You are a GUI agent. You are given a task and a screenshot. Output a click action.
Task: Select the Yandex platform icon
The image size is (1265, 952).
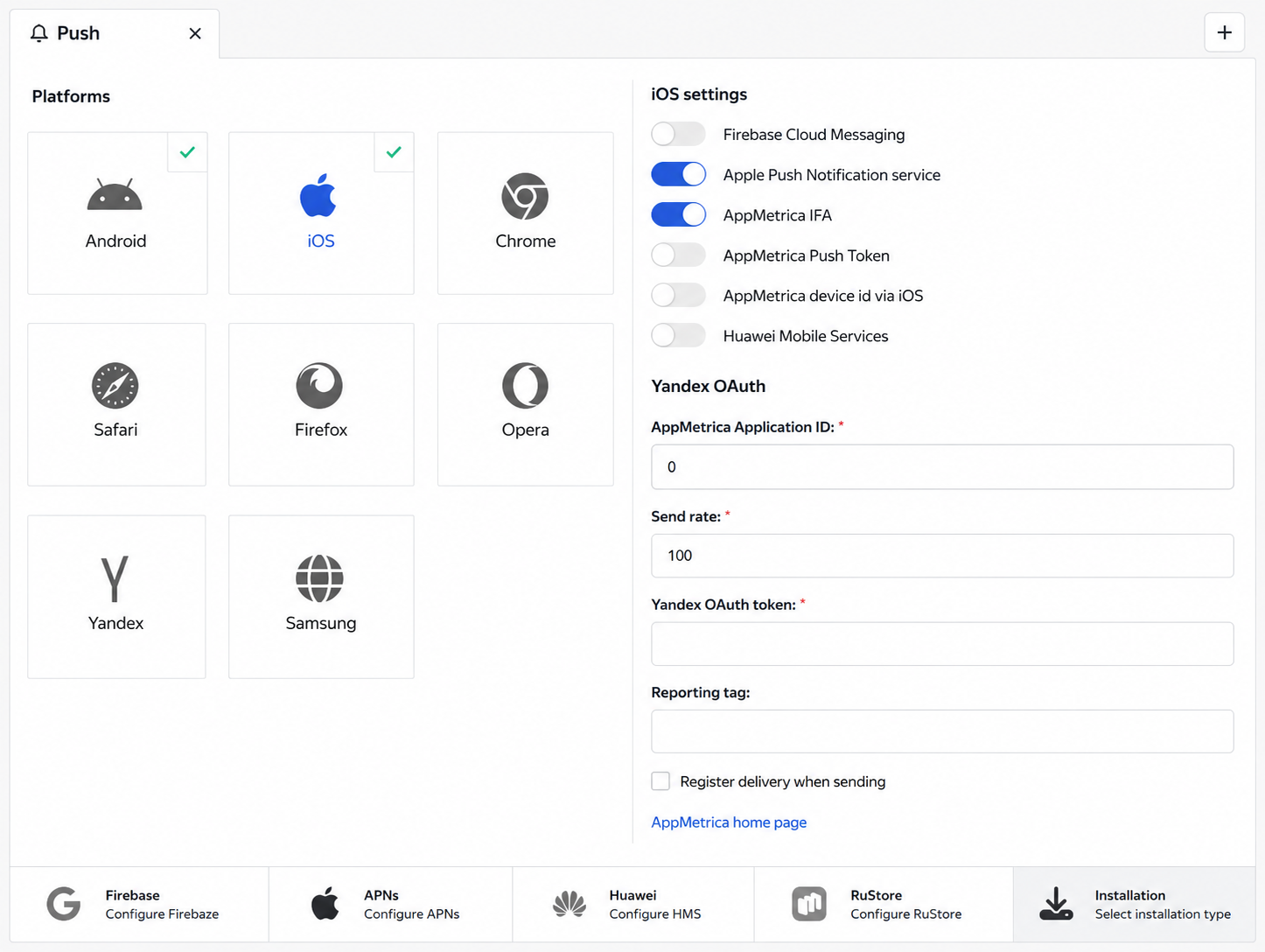pyautogui.click(x=115, y=578)
